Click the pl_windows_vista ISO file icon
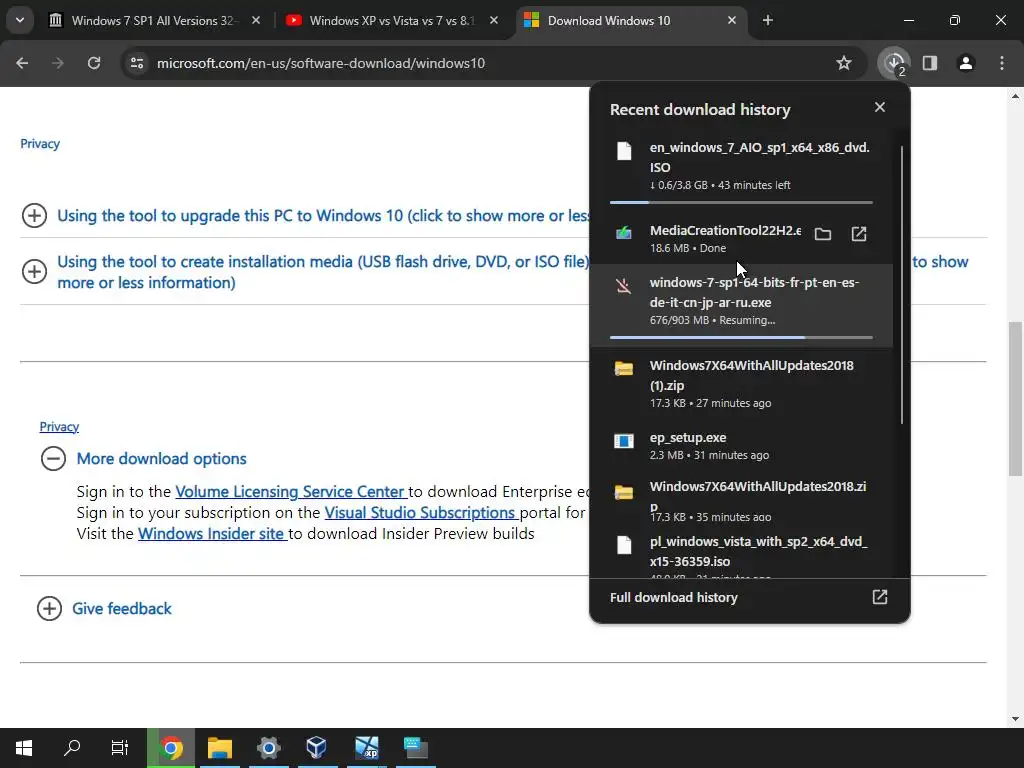1024x768 pixels. click(x=624, y=545)
